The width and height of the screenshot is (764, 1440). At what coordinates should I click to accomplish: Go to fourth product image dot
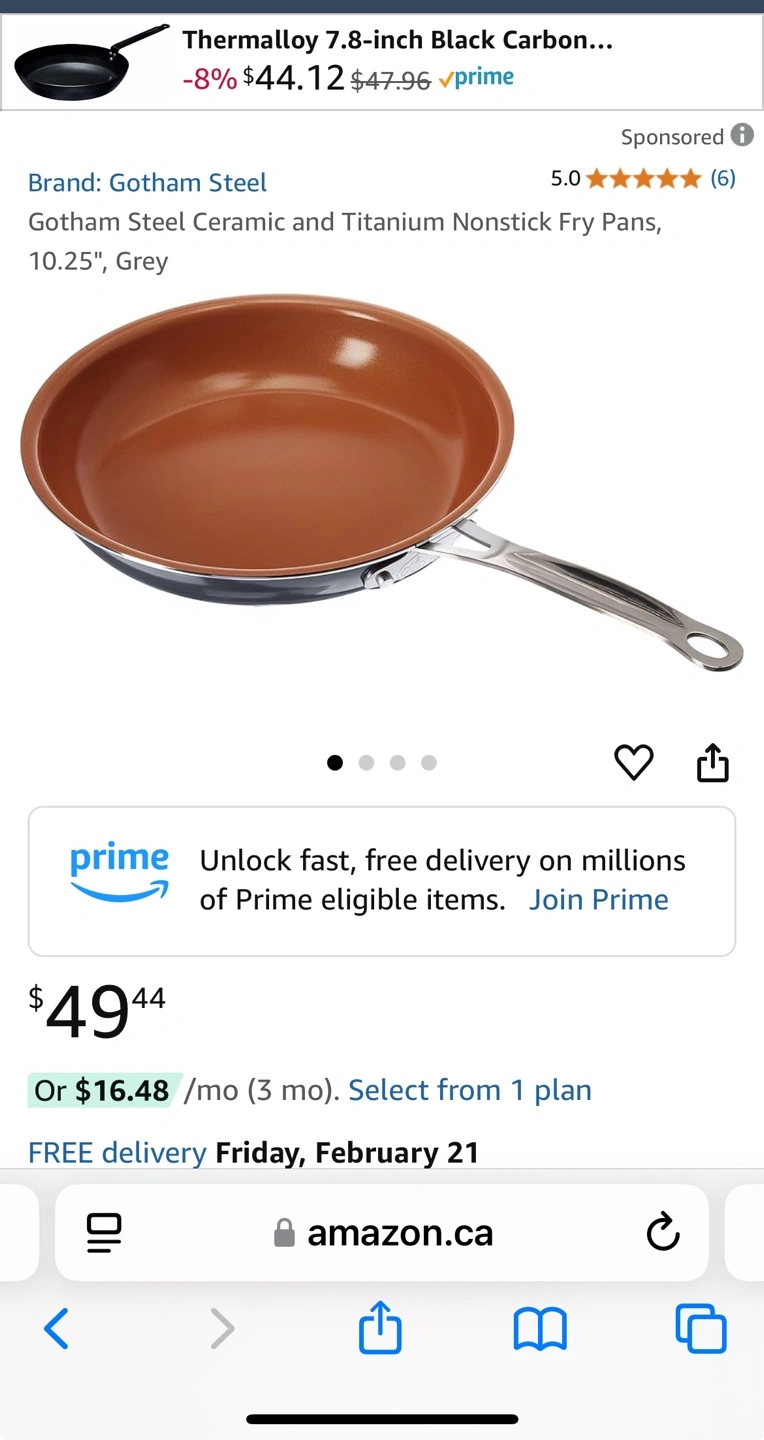click(x=429, y=763)
